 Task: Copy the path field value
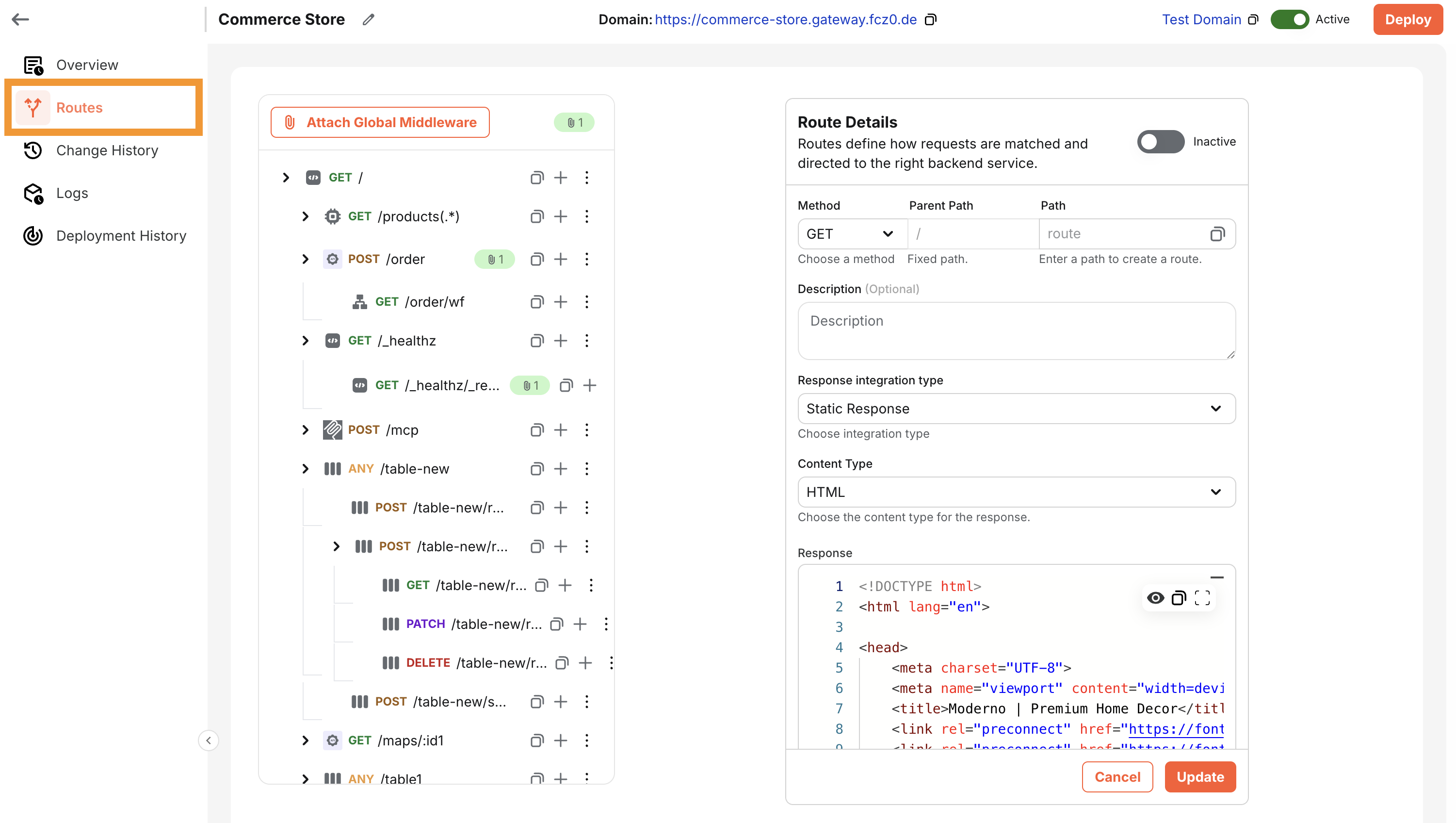(1217, 234)
